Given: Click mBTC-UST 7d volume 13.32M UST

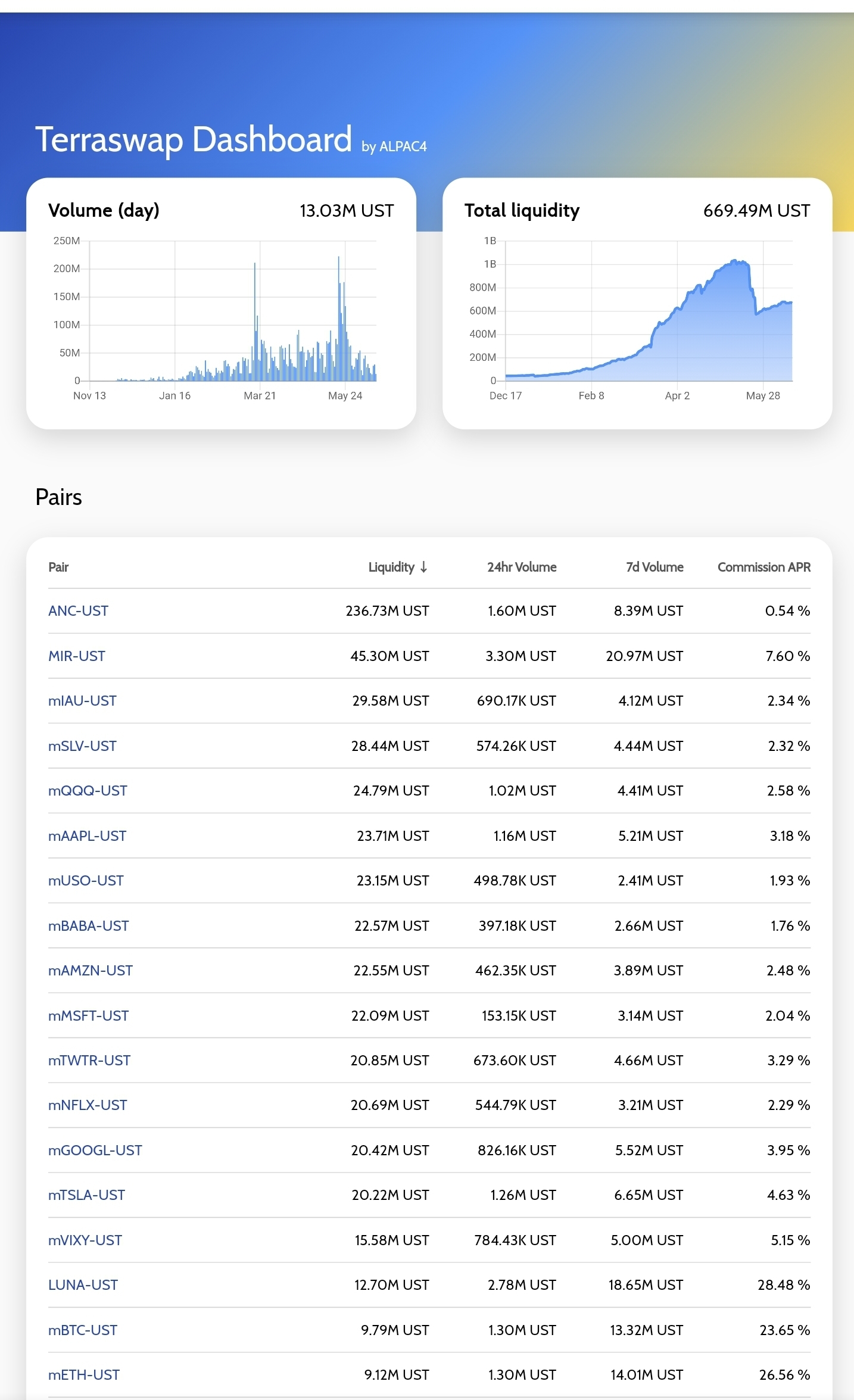Looking at the screenshot, I should coord(646,1330).
